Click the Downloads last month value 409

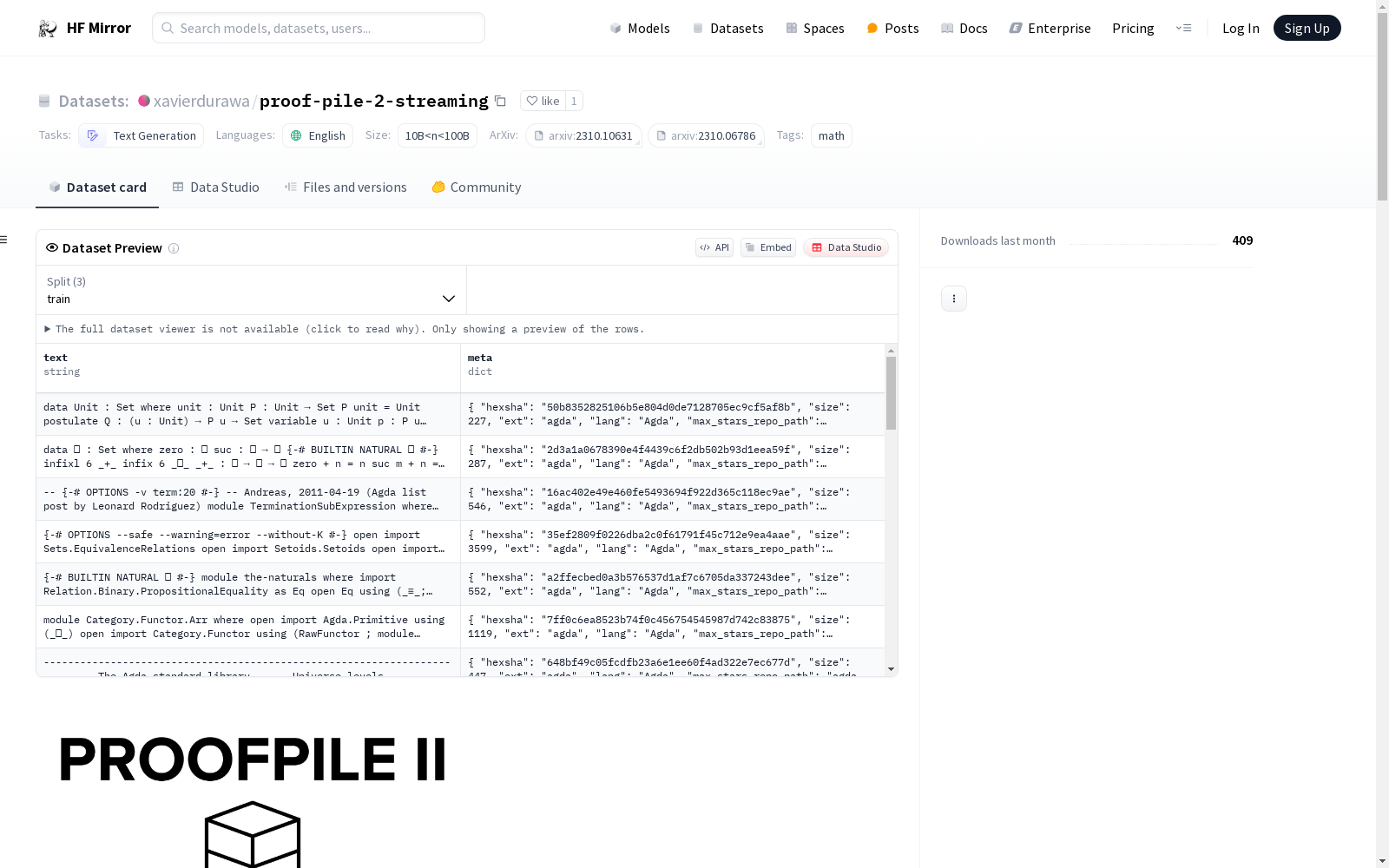pyautogui.click(x=1242, y=240)
